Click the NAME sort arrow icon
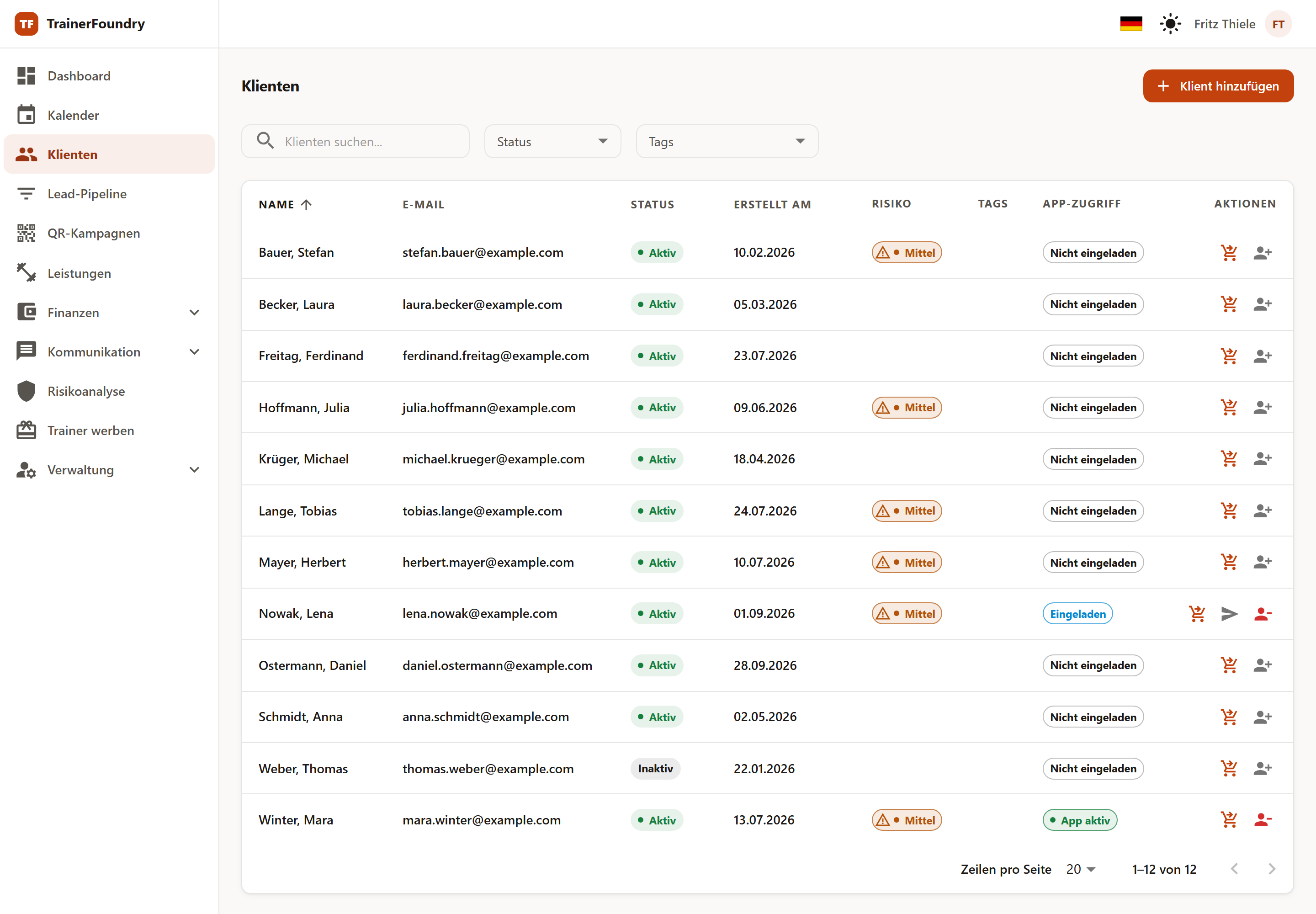This screenshot has width=1316, height=914. (x=306, y=204)
